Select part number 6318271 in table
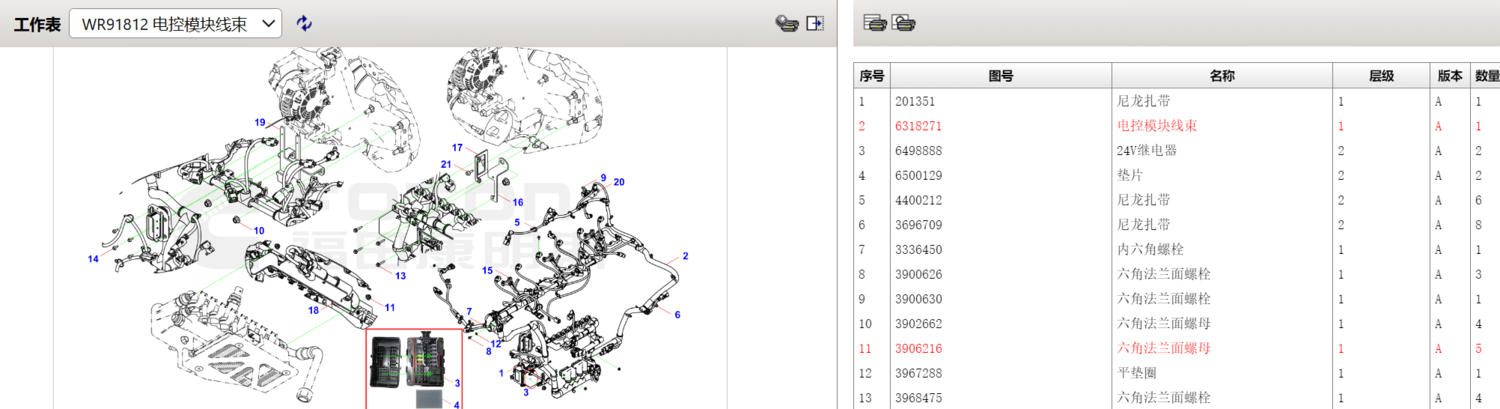Image resolution: width=1500 pixels, height=409 pixels. (x=919, y=126)
